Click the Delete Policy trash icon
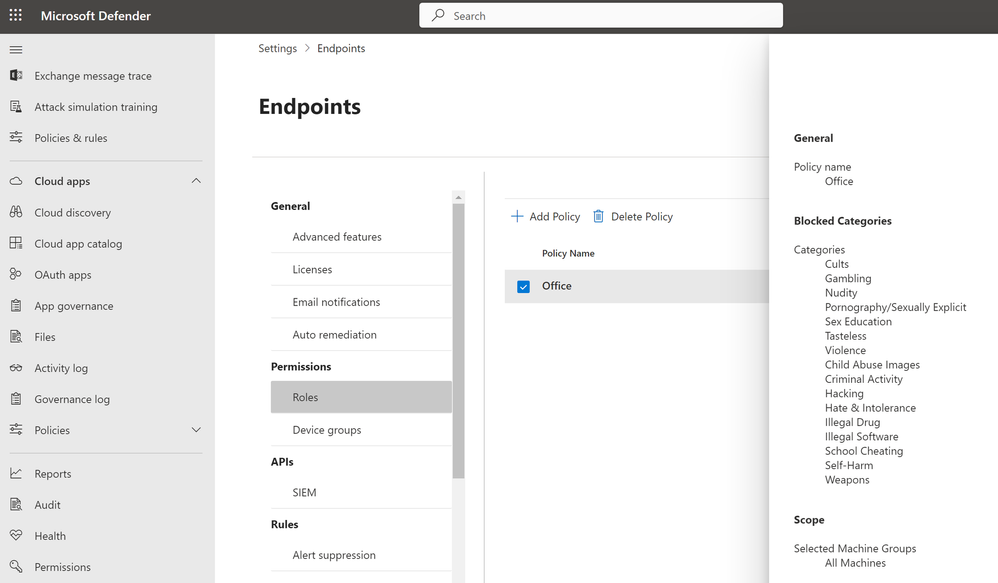The height and width of the screenshot is (583, 998). pos(599,216)
